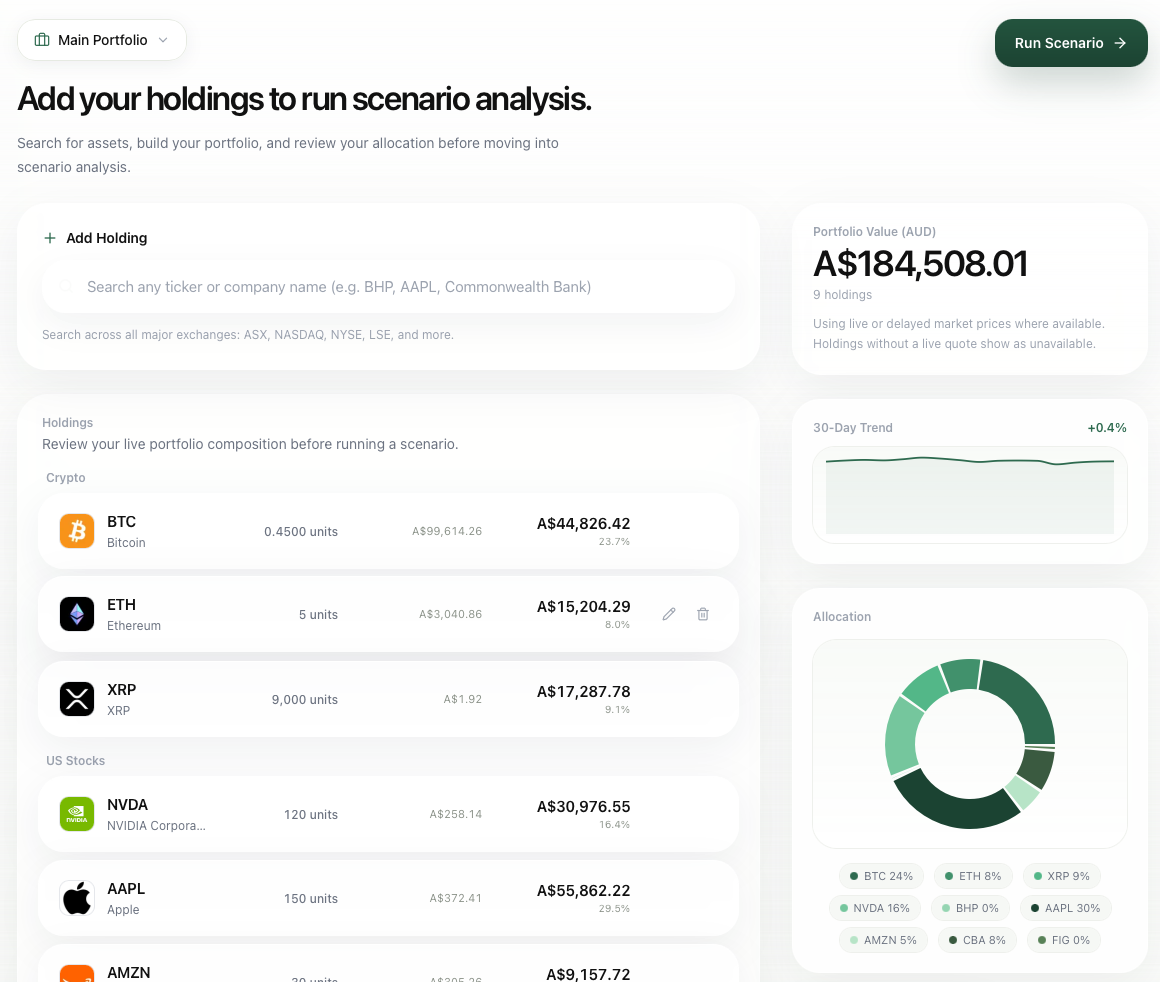Click the 0.4500 units text
1160x982 pixels.
coord(300,531)
